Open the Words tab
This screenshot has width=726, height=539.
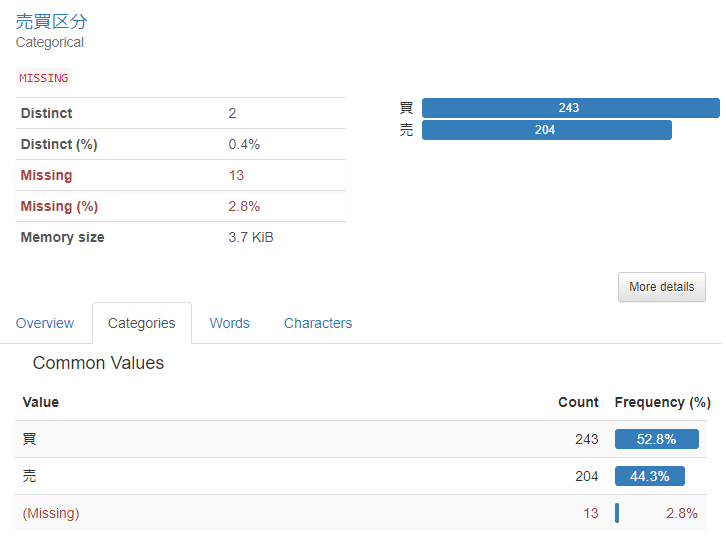point(230,323)
